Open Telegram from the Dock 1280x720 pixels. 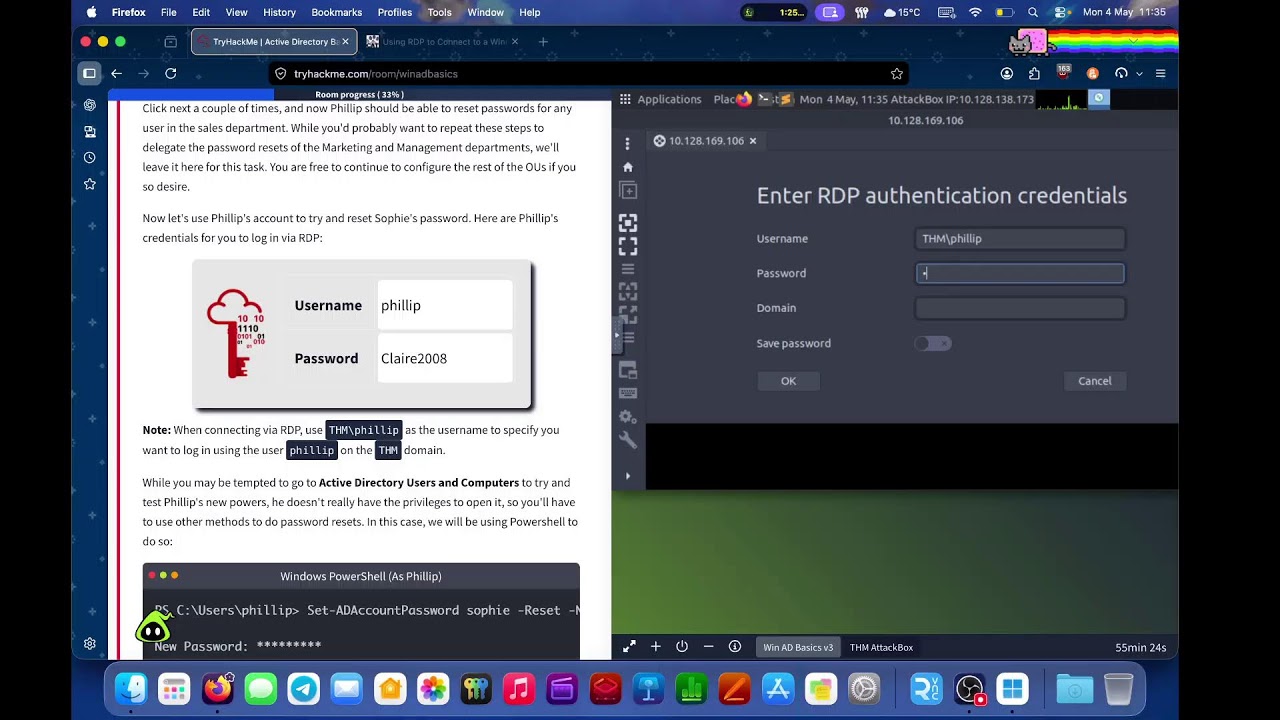click(303, 689)
